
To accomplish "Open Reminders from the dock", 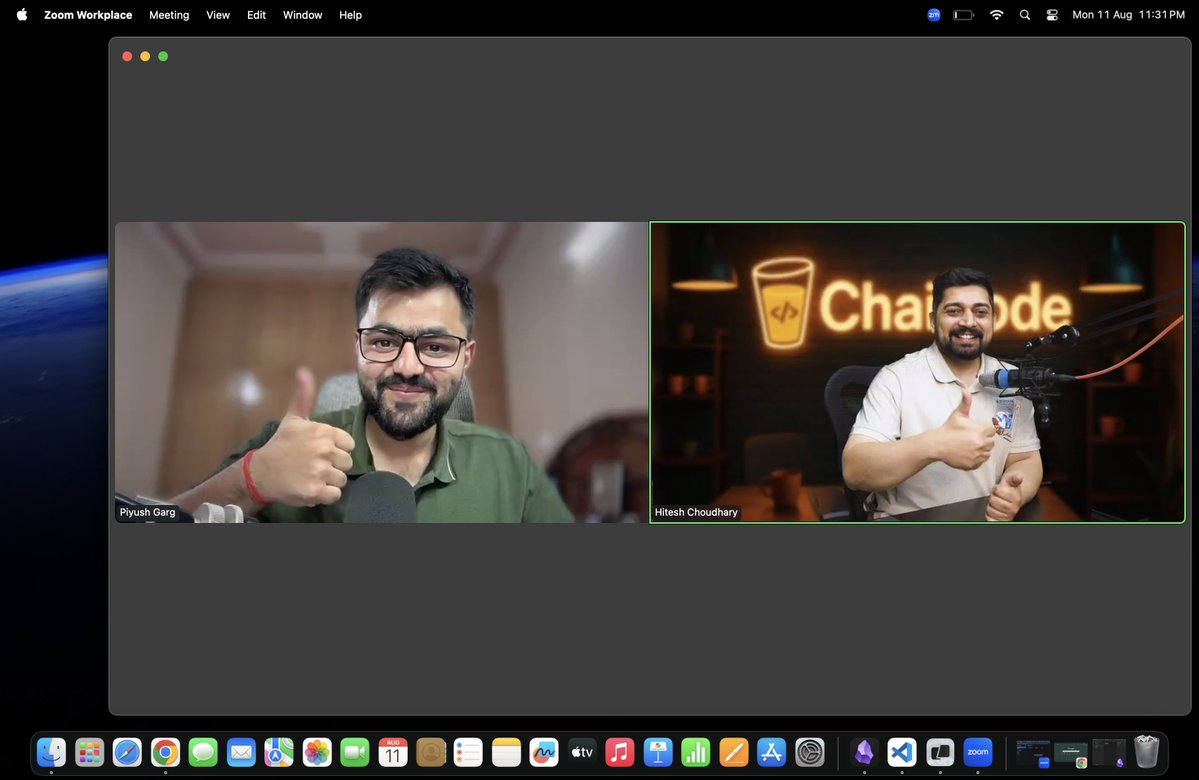I will tap(468, 752).
